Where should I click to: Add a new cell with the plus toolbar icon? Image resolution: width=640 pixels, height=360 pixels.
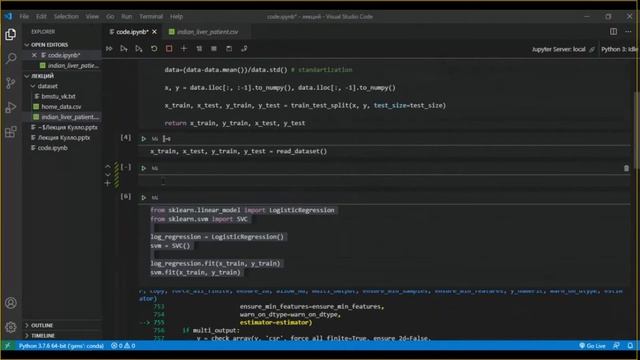184,49
